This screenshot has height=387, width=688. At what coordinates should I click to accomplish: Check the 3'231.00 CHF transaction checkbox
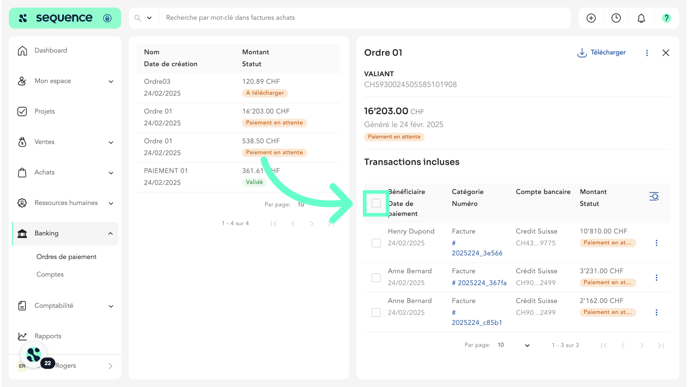[x=376, y=278]
